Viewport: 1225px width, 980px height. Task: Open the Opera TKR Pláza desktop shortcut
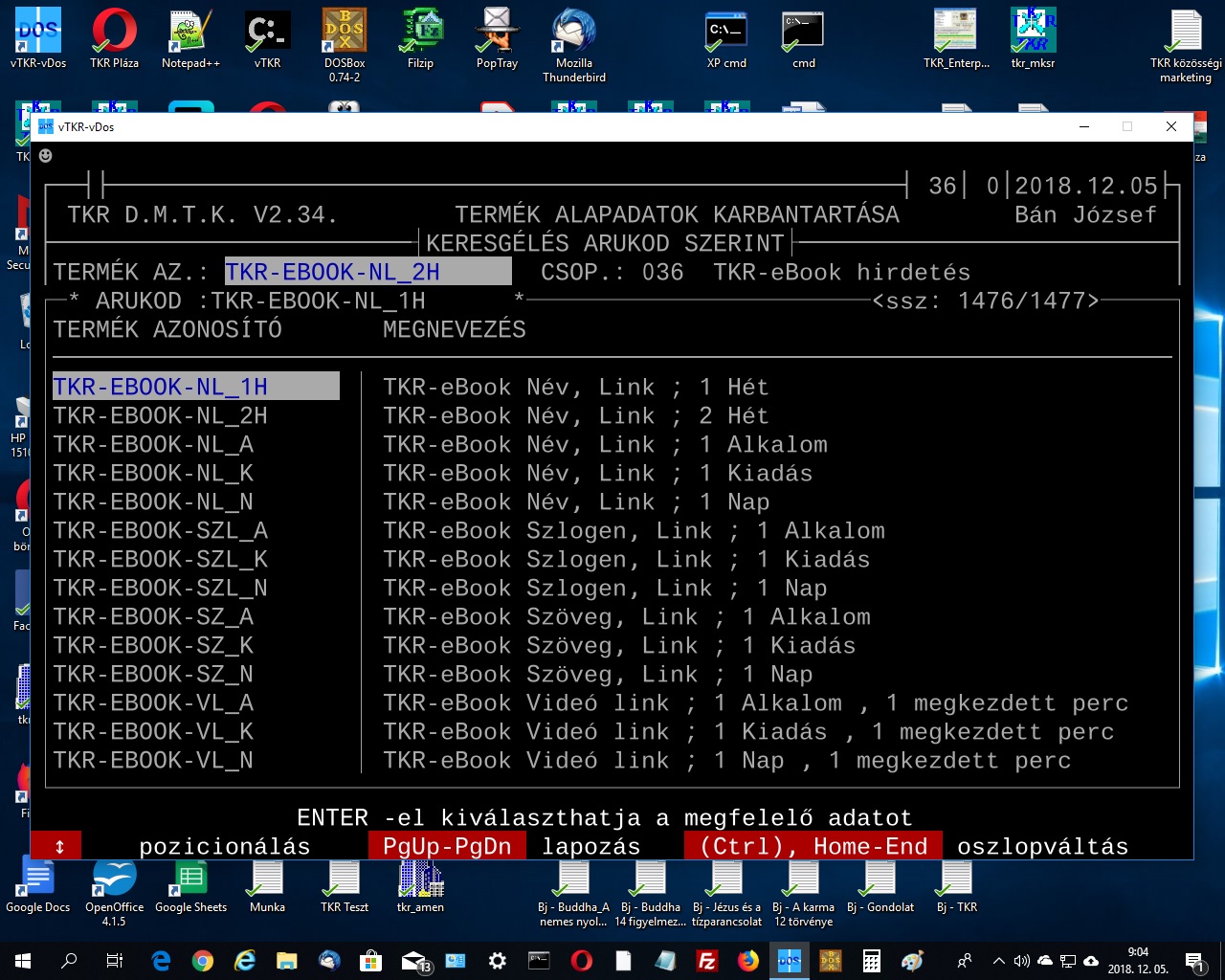[x=114, y=38]
